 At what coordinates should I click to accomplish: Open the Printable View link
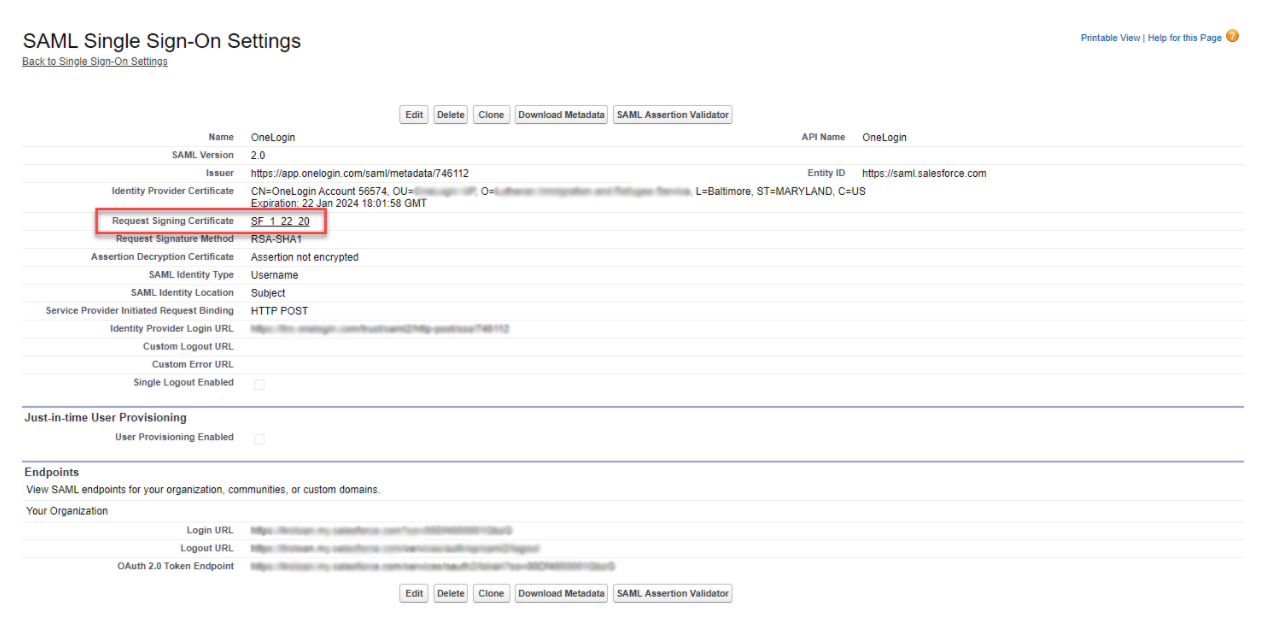coord(1110,38)
